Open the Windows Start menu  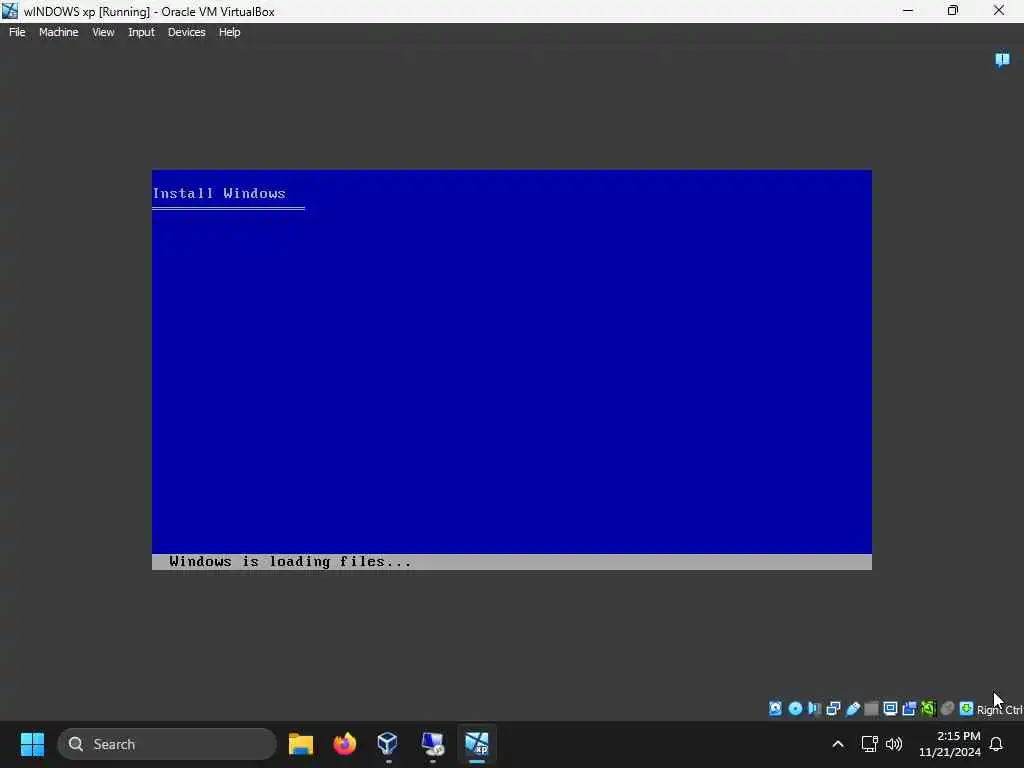32,744
